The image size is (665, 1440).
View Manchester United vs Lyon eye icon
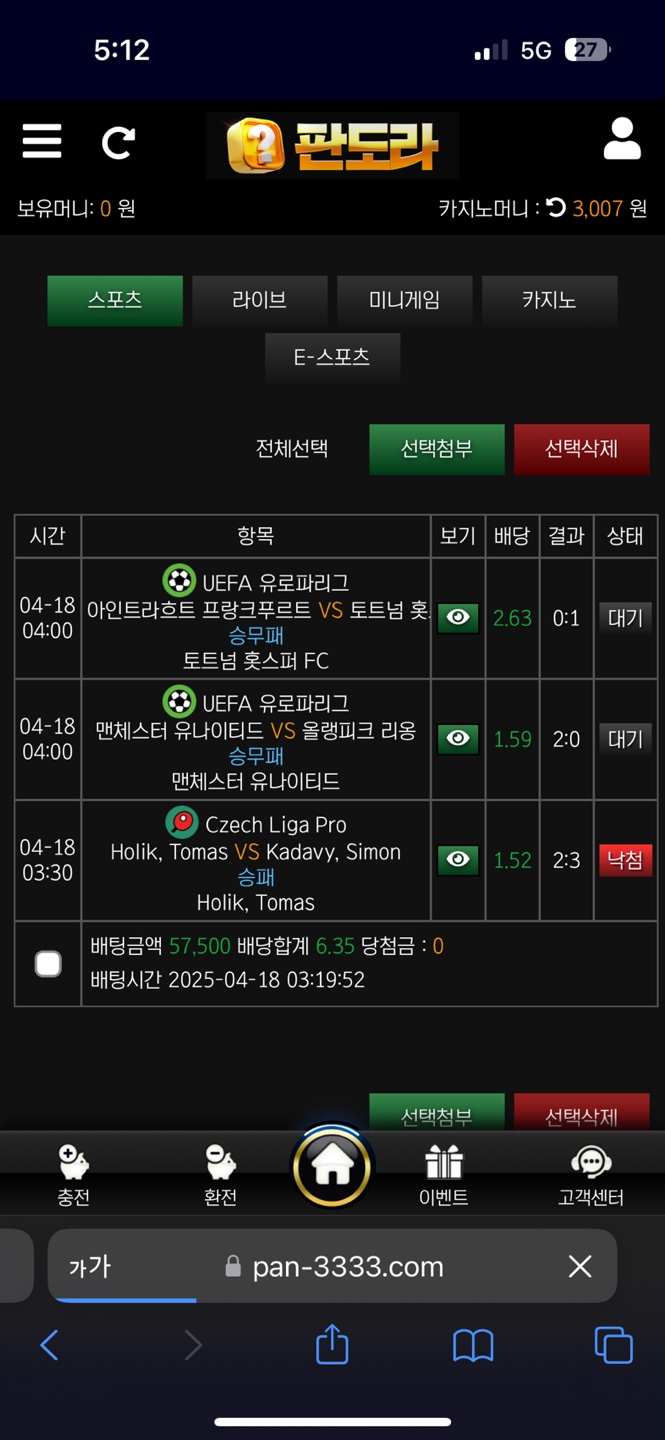[458, 739]
